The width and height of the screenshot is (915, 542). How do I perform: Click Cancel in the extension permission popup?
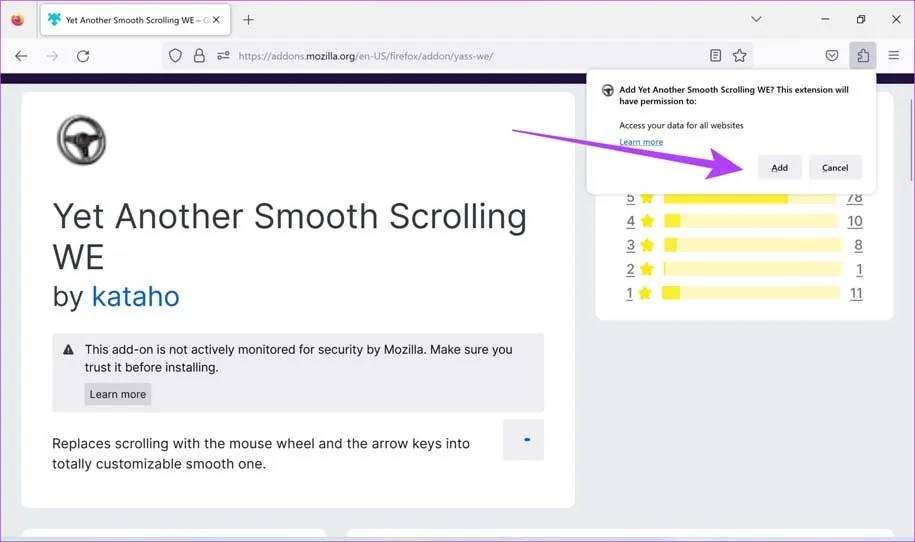pos(835,168)
